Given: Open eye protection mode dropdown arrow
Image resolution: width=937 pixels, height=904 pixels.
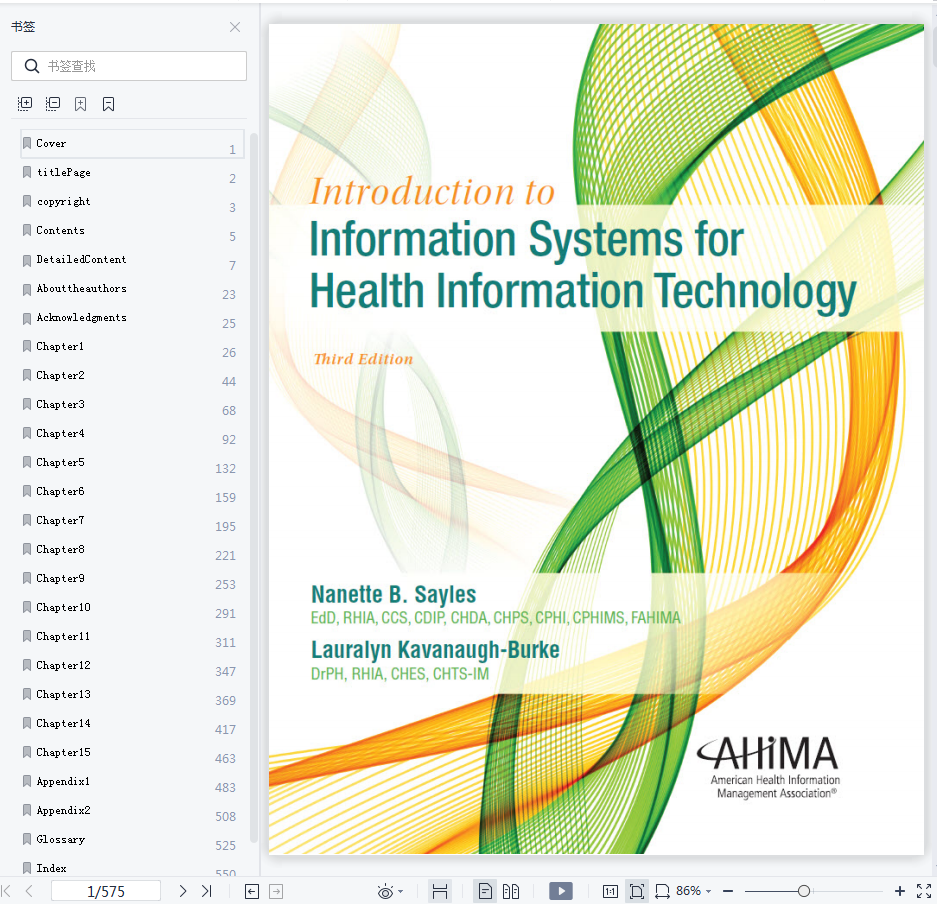Looking at the screenshot, I should [400, 891].
